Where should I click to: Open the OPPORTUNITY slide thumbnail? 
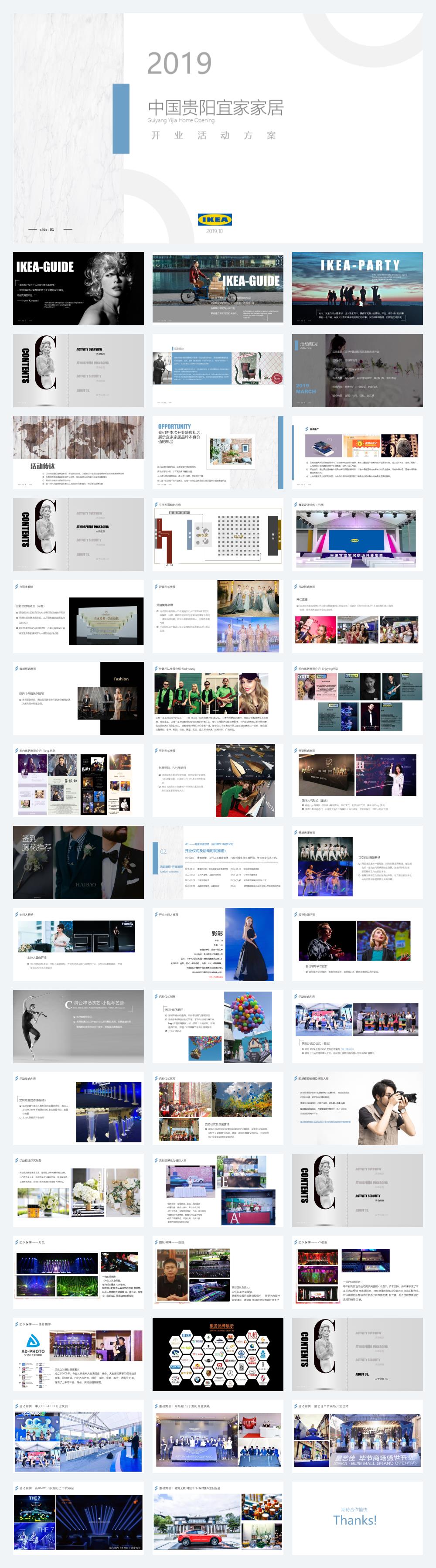point(218,452)
